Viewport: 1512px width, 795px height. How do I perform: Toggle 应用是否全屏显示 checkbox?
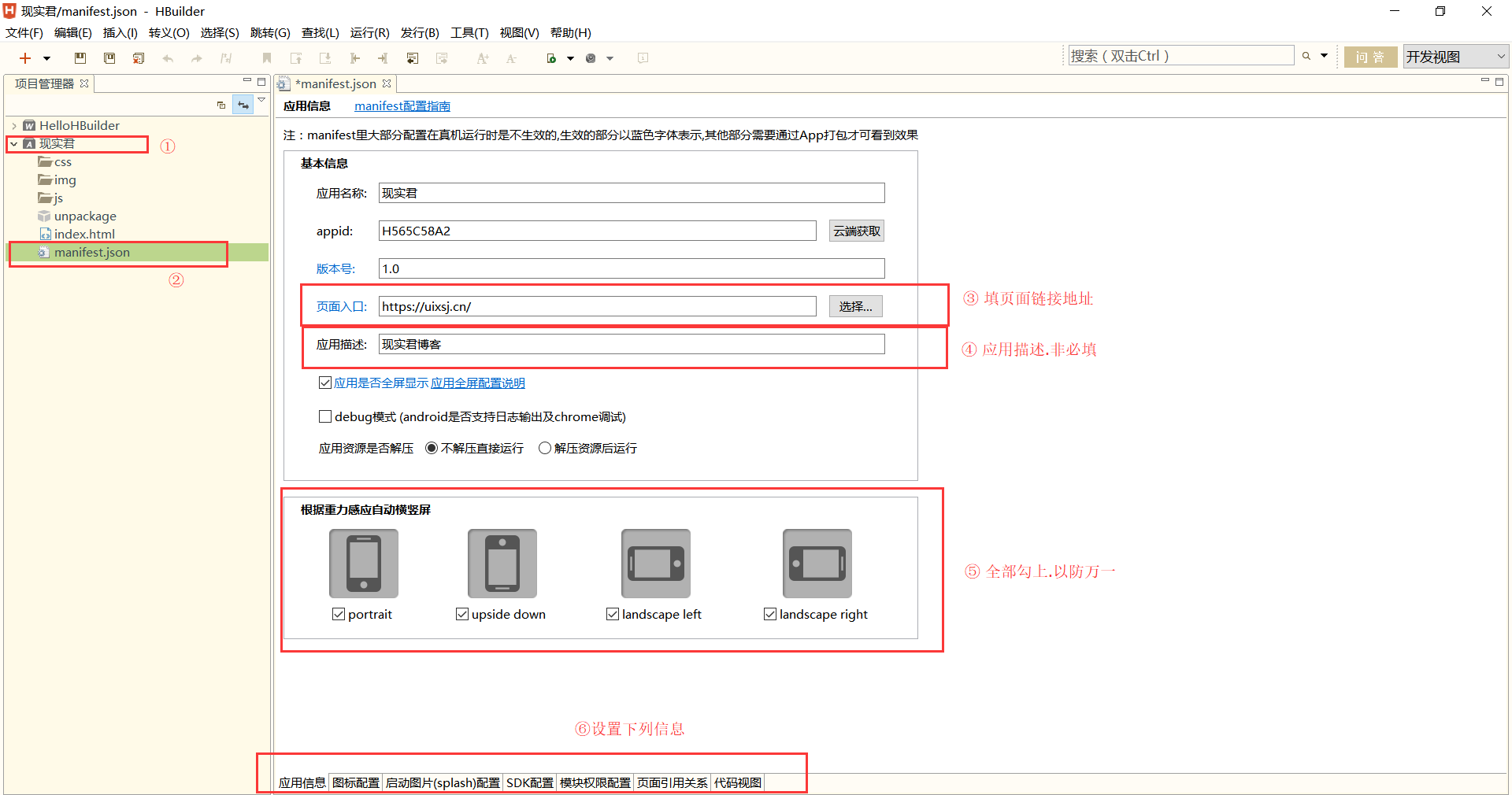[x=324, y=383]
